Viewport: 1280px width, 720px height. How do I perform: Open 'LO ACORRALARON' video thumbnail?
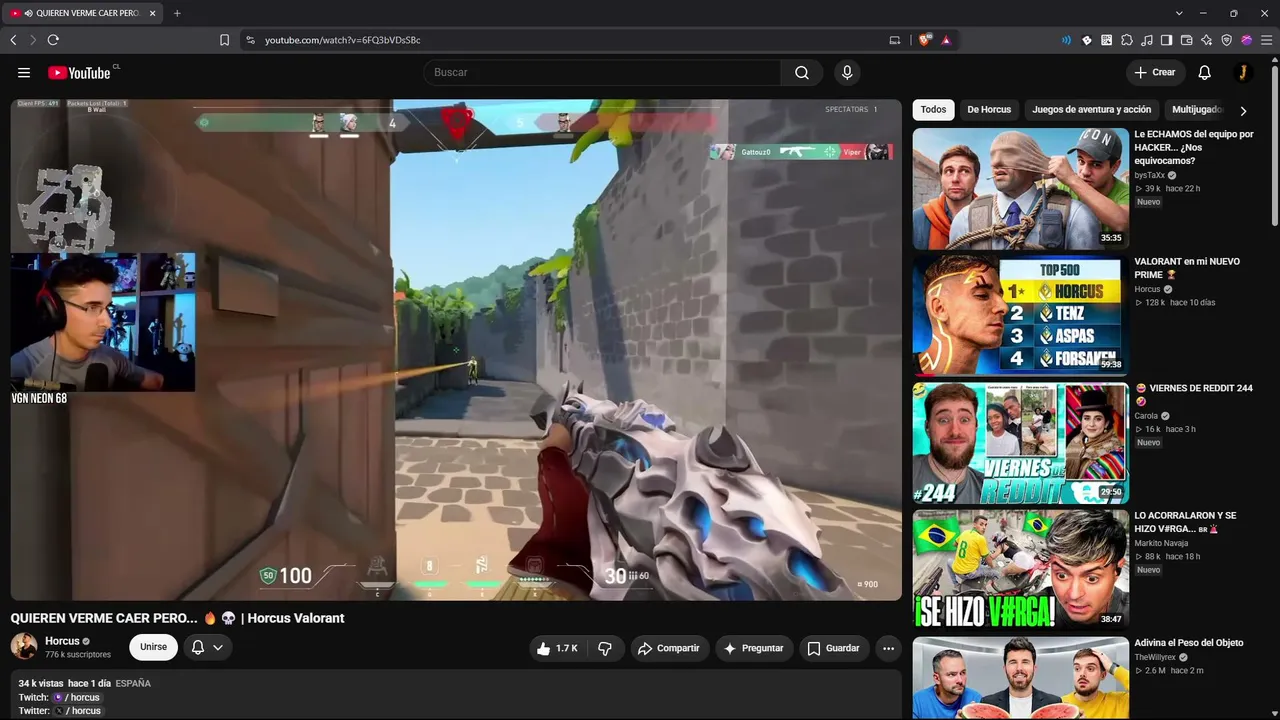pos(1020,570)
